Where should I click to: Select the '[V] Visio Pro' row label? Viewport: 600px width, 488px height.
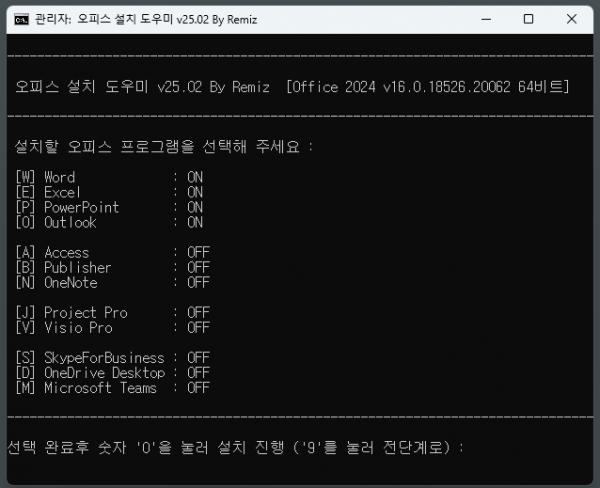64,328
